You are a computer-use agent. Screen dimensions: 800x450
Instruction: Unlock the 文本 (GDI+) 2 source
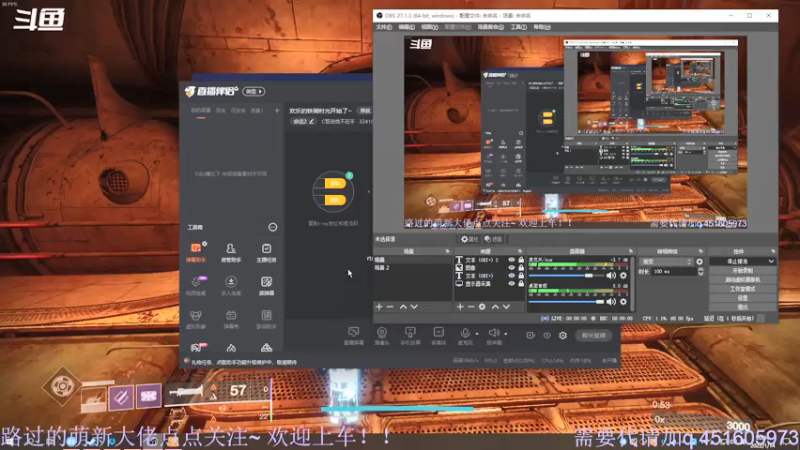[x=521, y=260]
